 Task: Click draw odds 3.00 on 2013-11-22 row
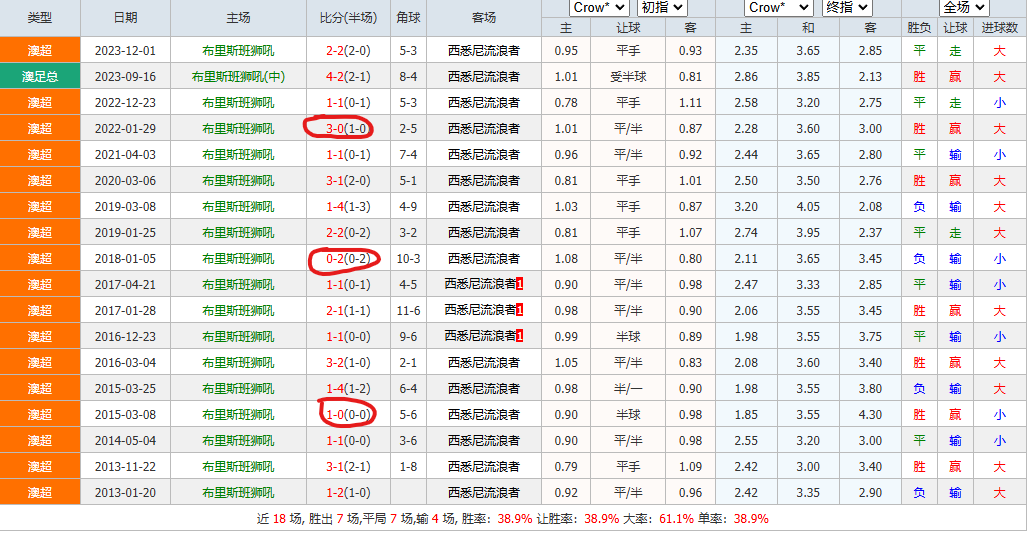point(808,466)
